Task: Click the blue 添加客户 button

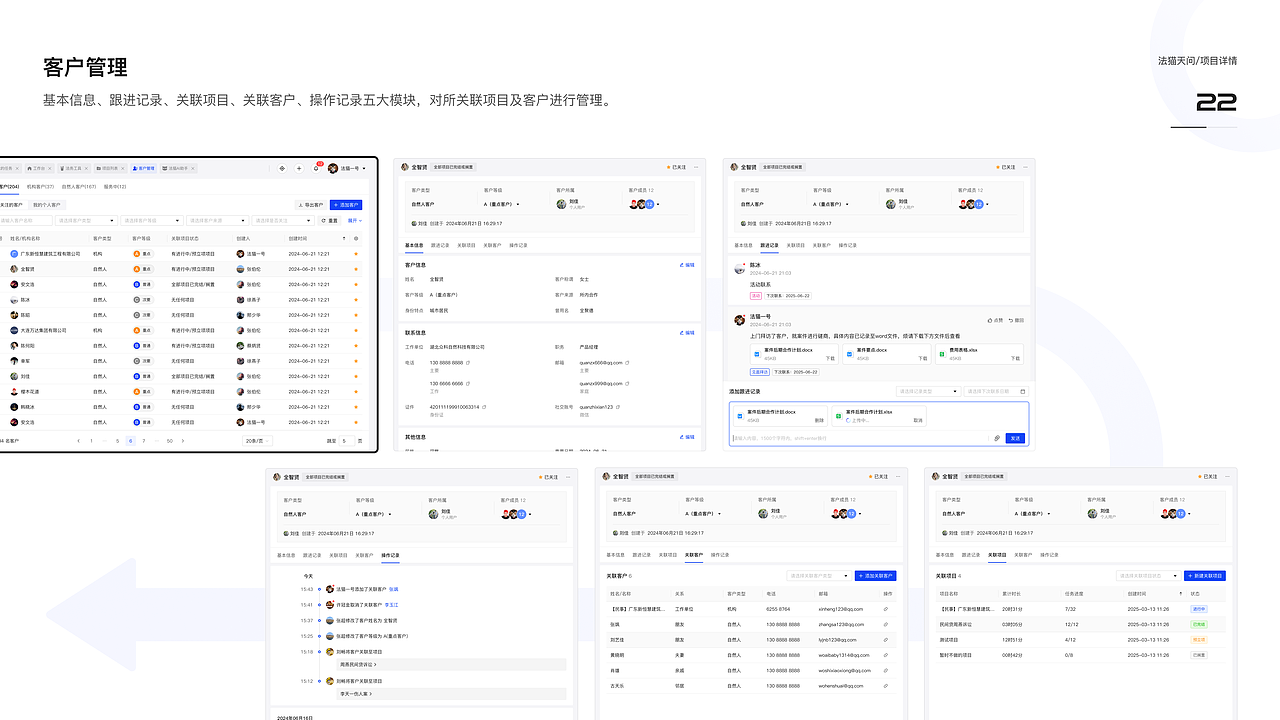Action: [x=346, y=205]
